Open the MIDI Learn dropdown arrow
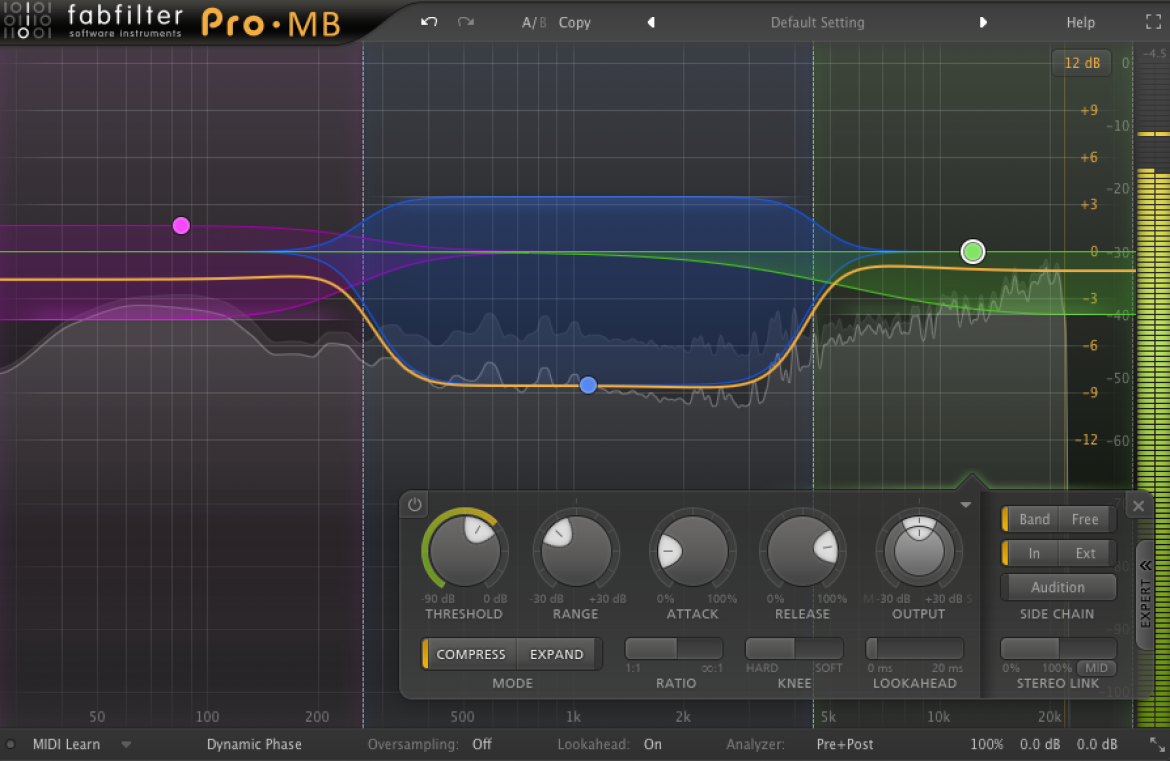 [x=126, y=744]
